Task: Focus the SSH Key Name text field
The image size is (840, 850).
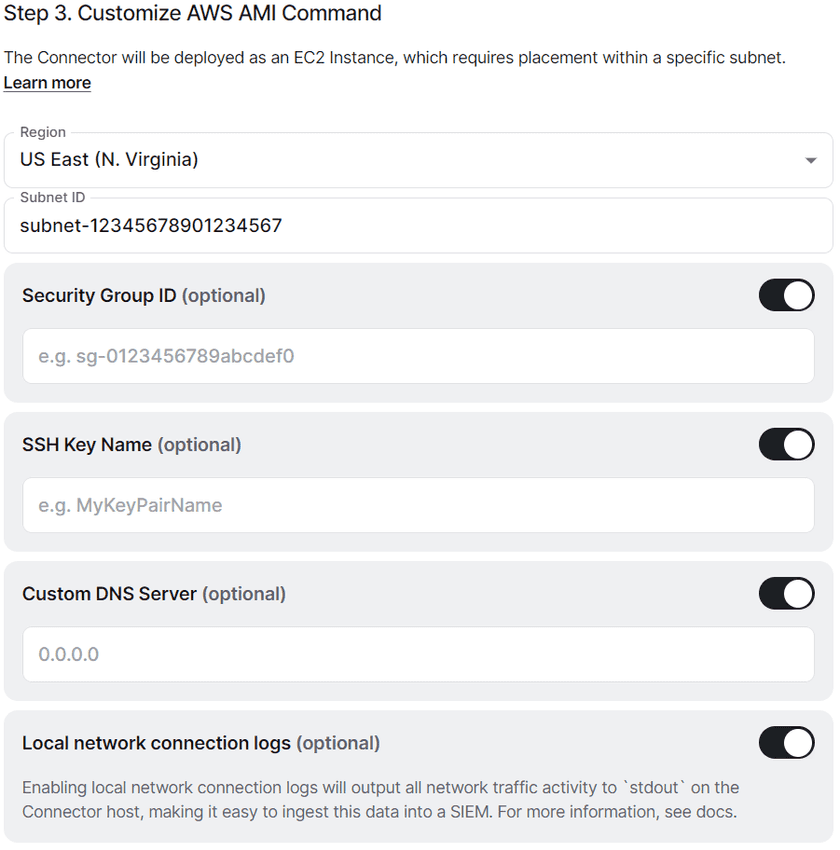Action: coord(420,504)
